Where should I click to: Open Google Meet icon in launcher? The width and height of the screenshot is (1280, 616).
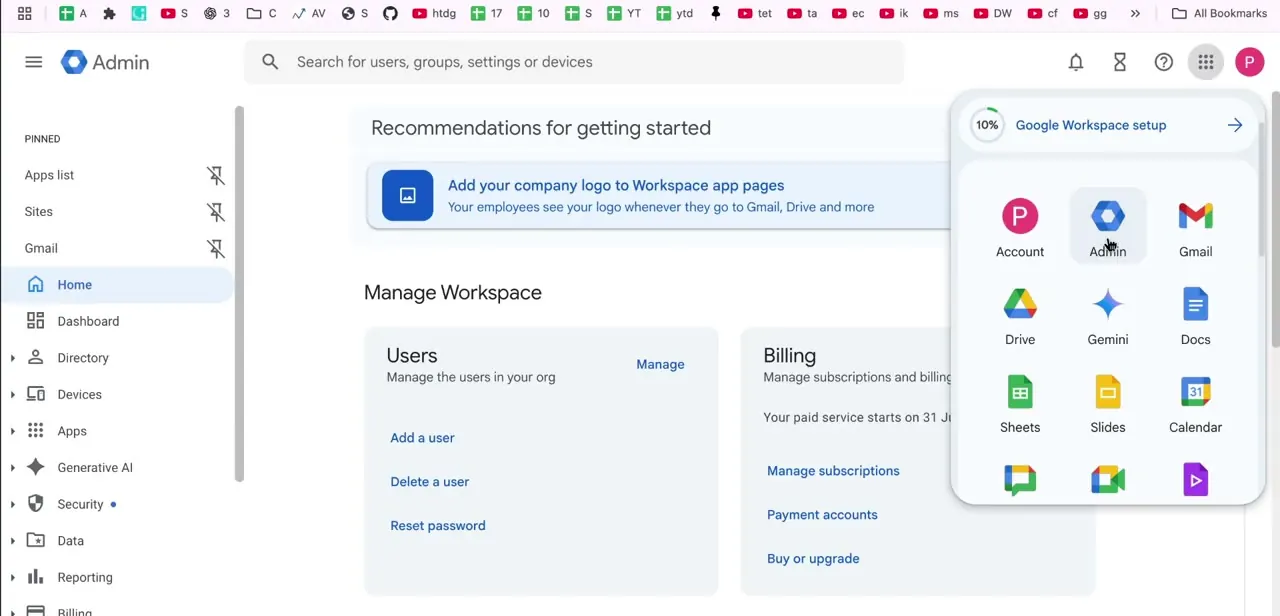(x=1108, y=480)
